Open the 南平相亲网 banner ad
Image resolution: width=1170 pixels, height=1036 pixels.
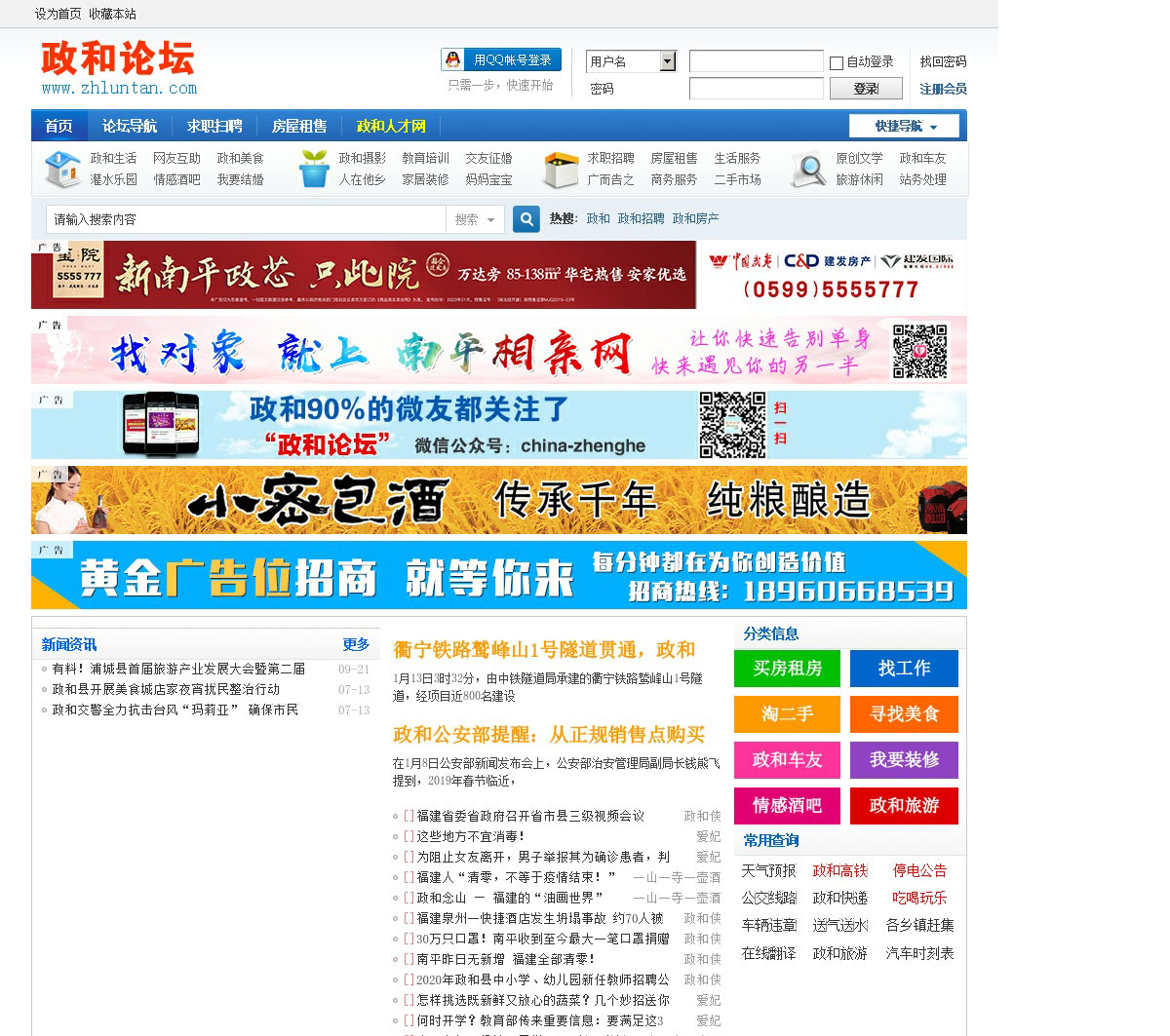pos(499,350)
